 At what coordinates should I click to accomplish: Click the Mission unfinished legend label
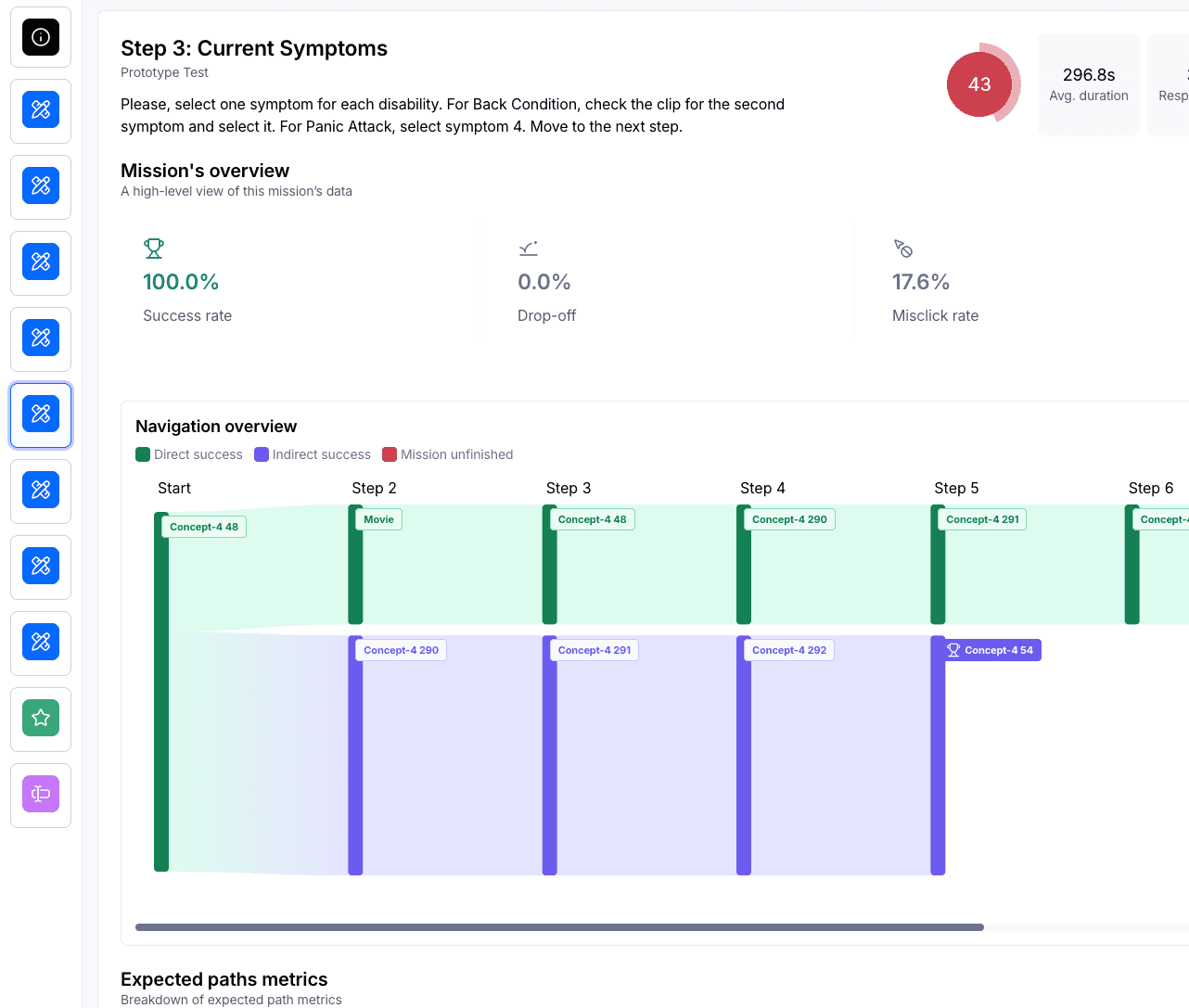(456, 454)
